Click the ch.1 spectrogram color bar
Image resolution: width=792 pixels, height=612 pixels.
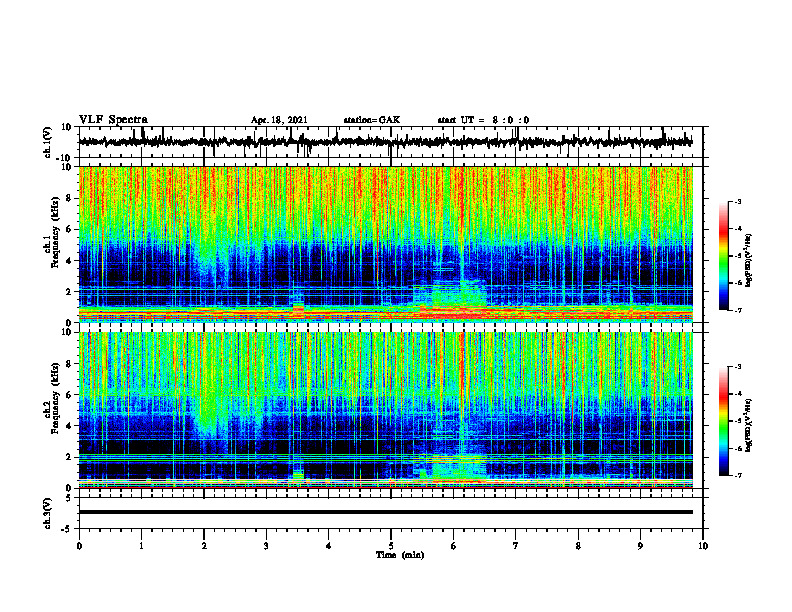[723, 256]
